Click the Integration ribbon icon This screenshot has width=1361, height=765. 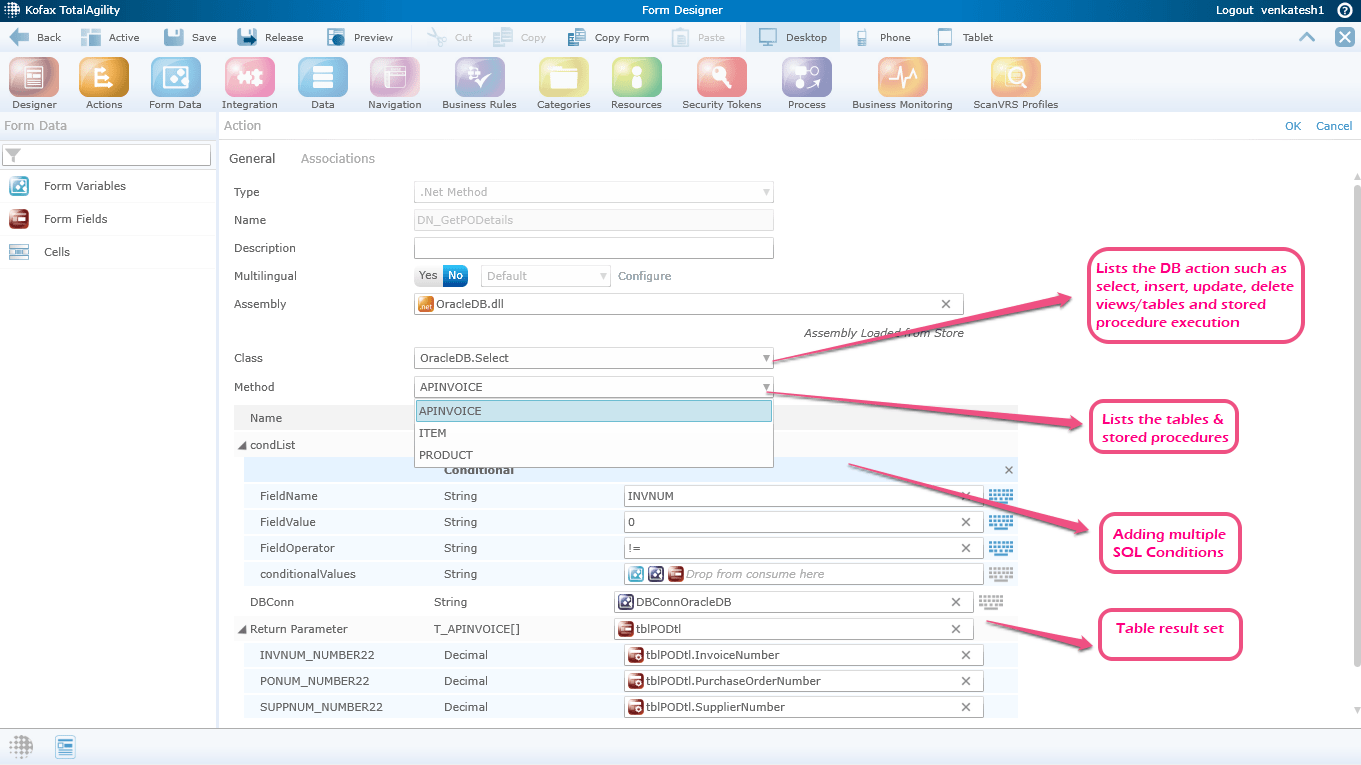[x=249, y=78]
